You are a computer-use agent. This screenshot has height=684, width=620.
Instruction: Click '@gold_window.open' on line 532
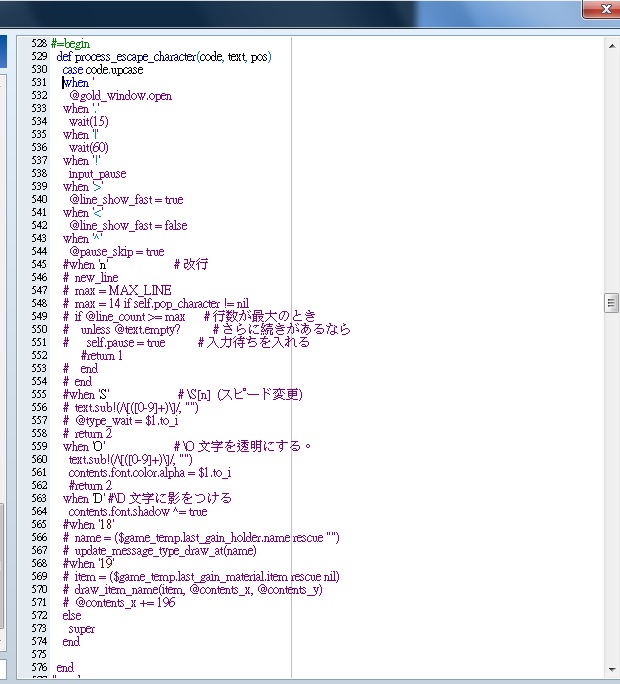(120, 96)
